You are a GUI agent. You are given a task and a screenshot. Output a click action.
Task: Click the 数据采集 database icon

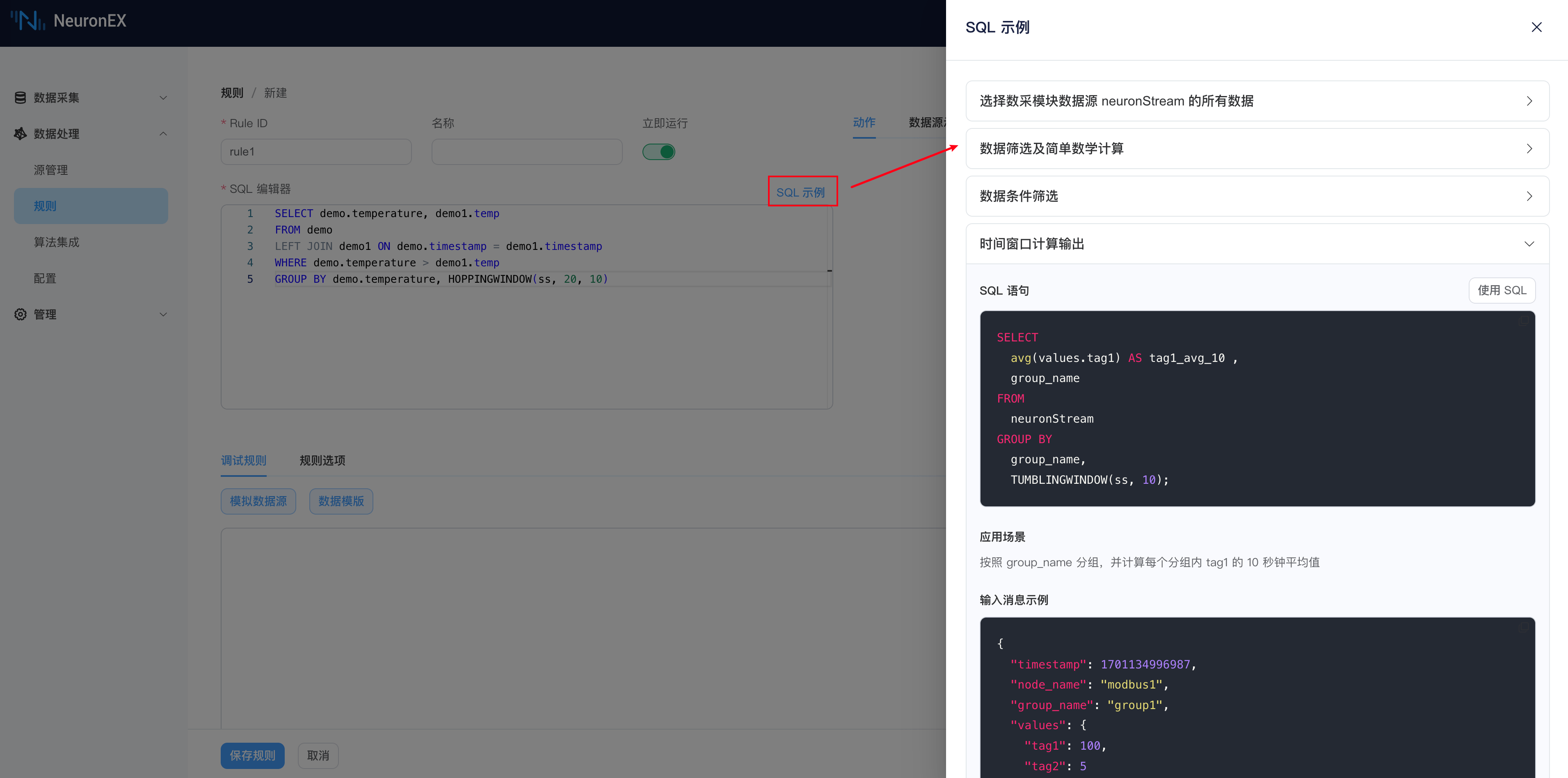coord(20,97)
